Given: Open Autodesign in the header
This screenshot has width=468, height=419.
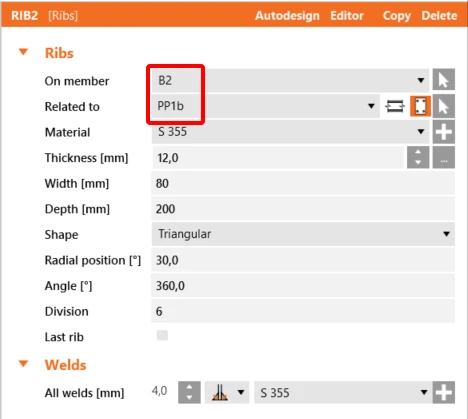Looking at the screenshot, I should coord(287,16).
